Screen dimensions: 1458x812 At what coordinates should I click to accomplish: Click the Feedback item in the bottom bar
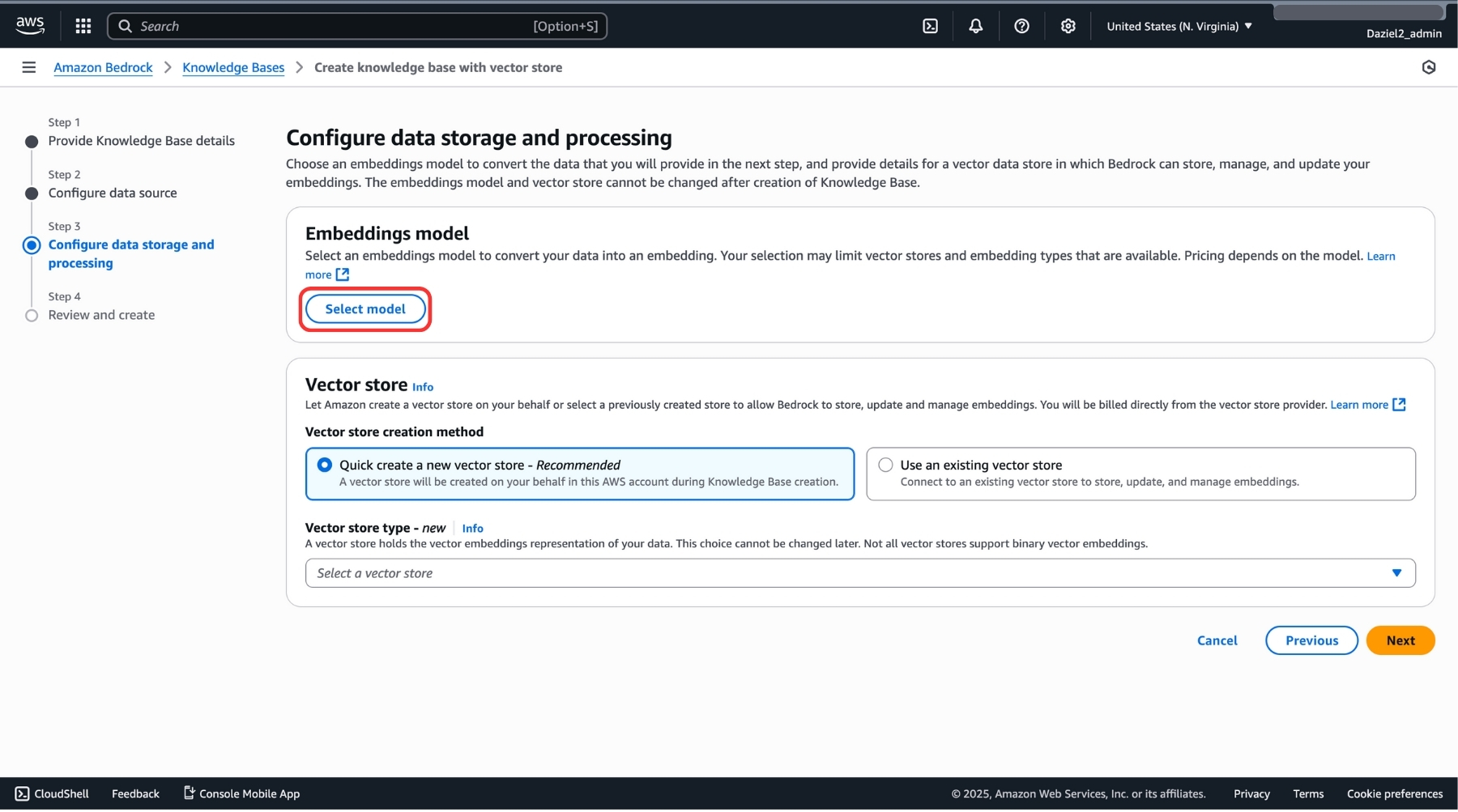point(135,793)
